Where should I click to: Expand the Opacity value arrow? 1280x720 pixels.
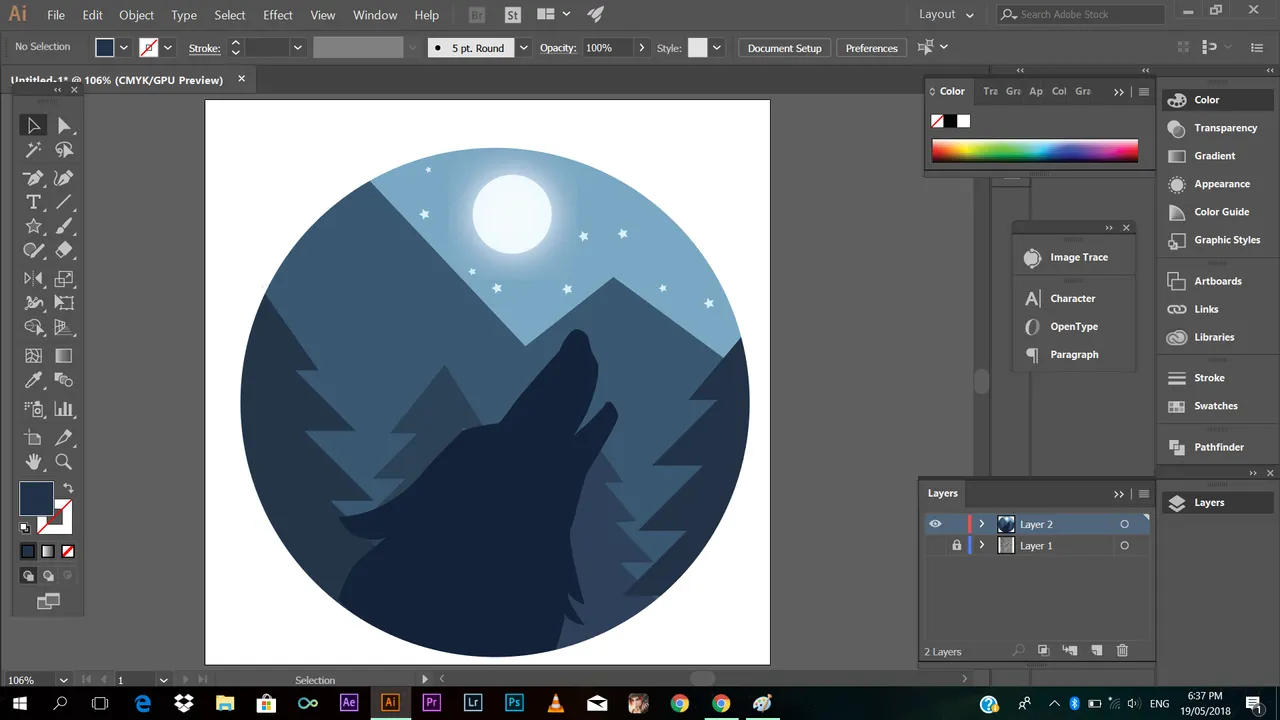coord(641,48)
